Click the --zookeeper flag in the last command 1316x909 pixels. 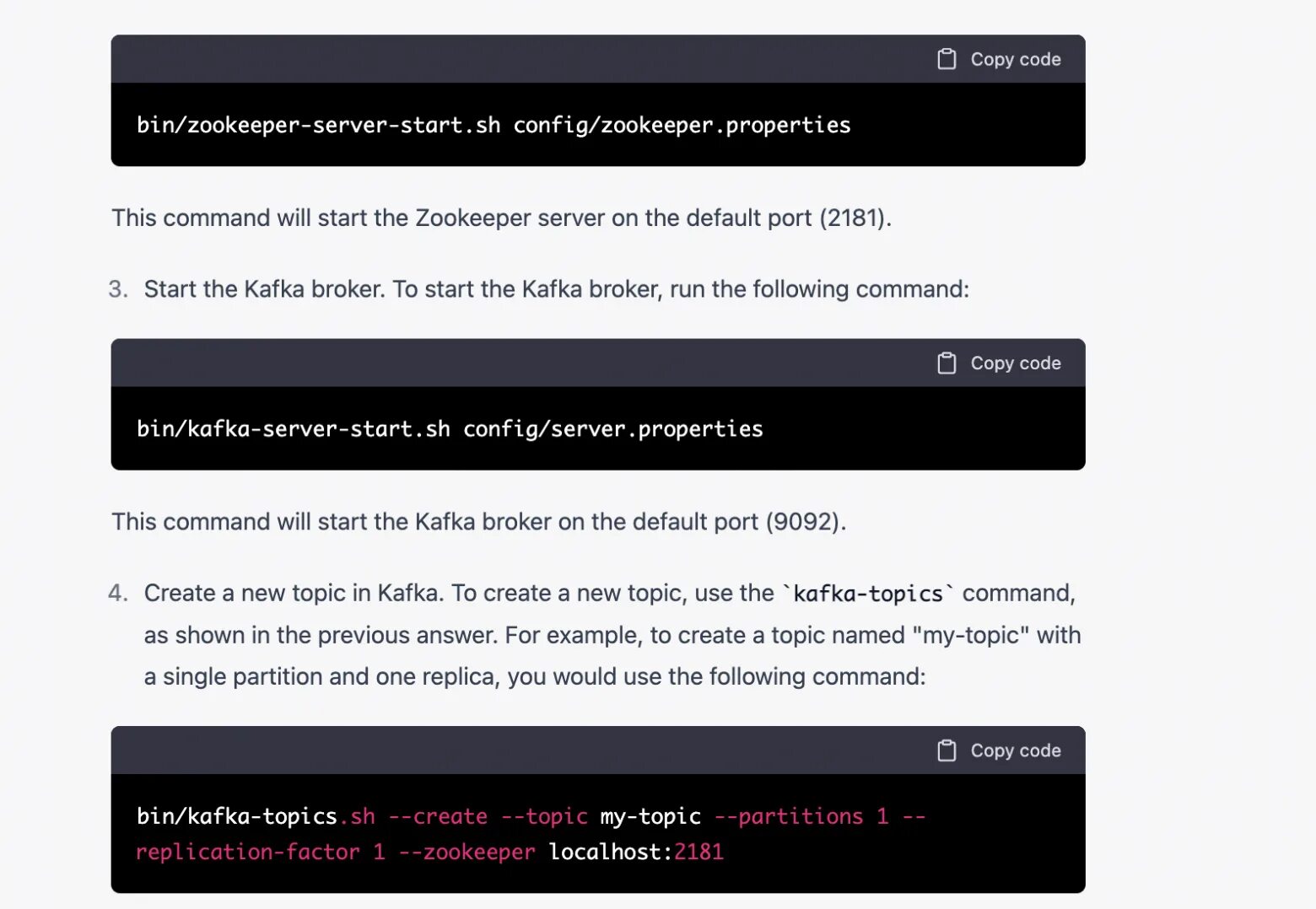(467, 852)
